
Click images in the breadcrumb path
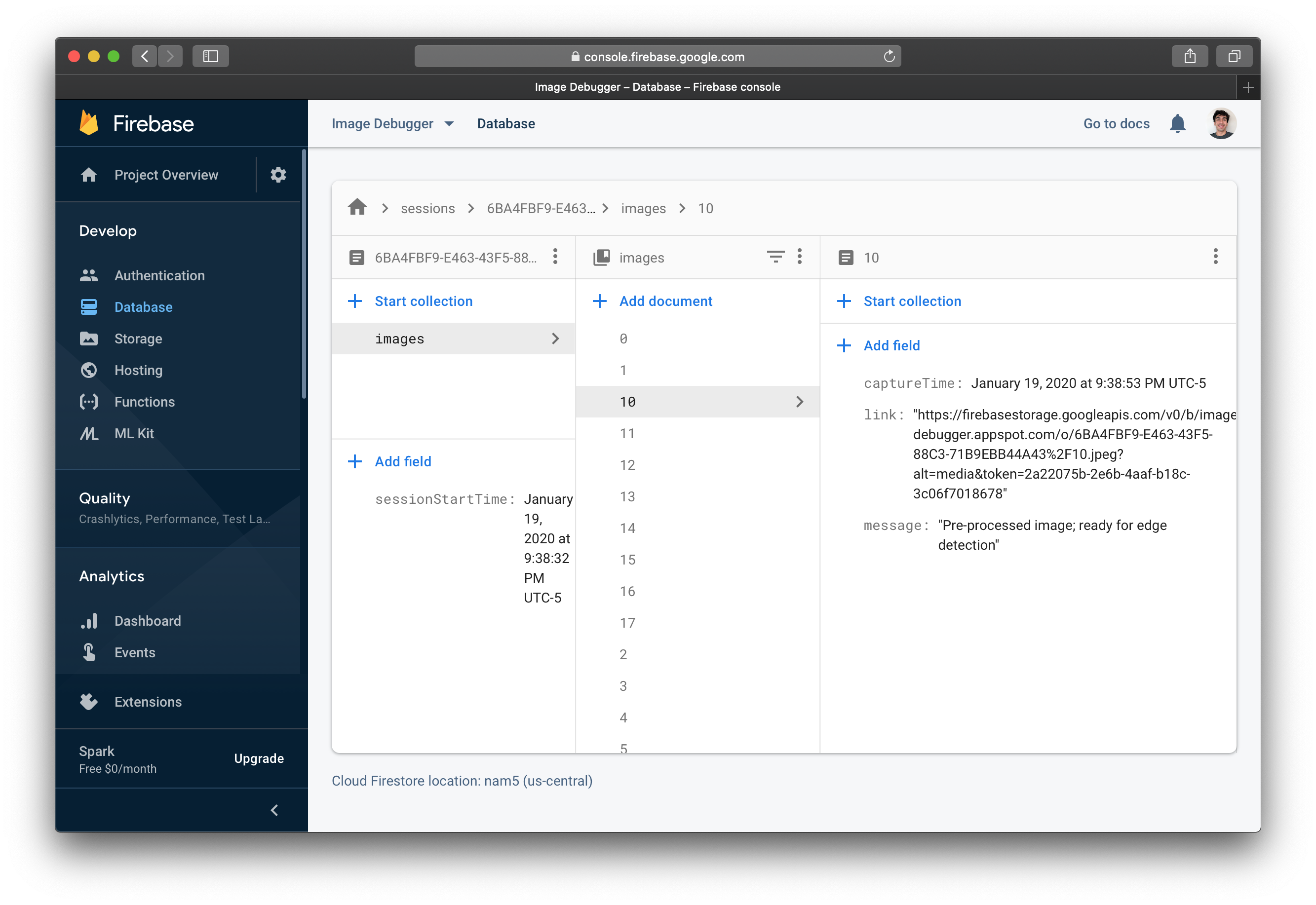(643, 208)
